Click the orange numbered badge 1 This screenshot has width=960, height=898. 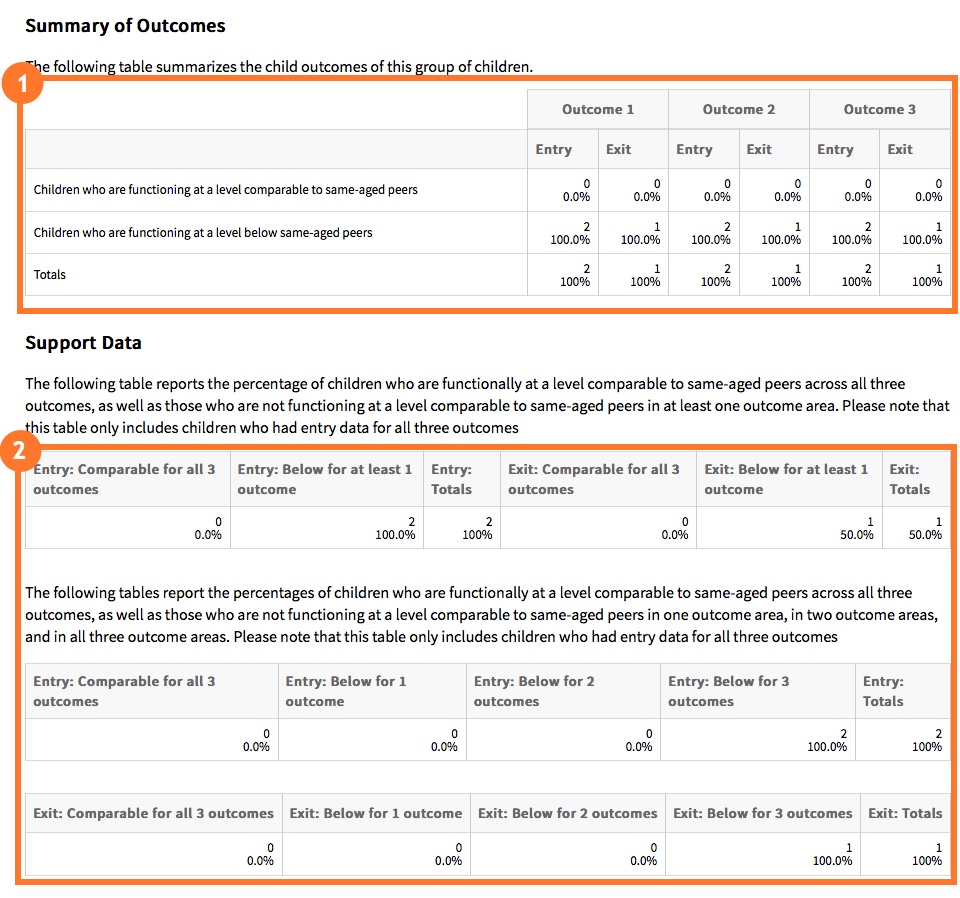[x=23, y=83]
